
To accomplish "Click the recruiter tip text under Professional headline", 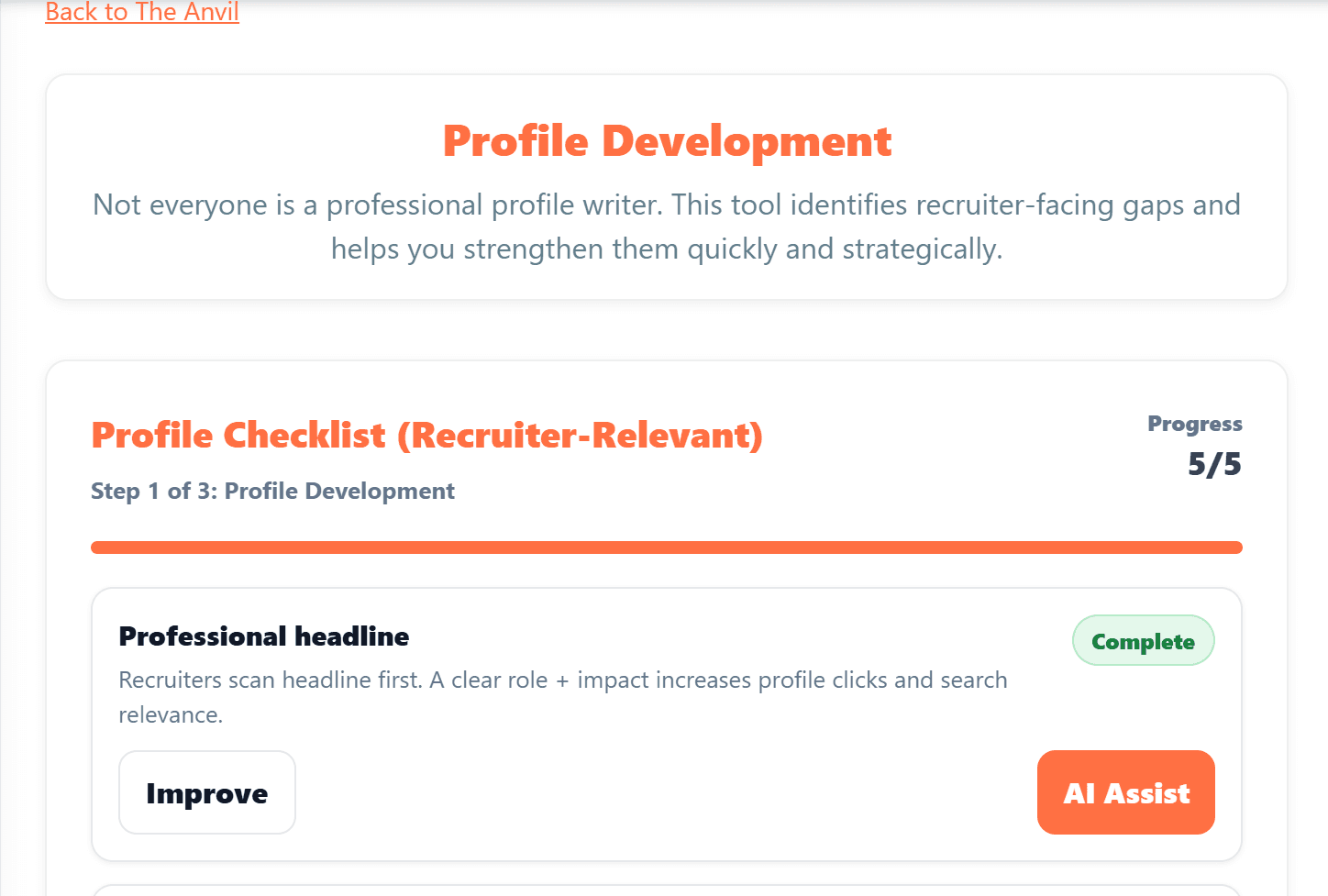I will tap(562, 697).
